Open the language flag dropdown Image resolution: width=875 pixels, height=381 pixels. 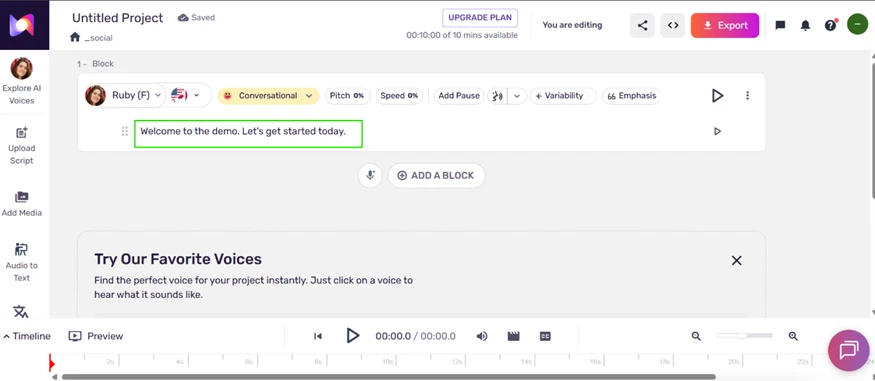[186, 95]
